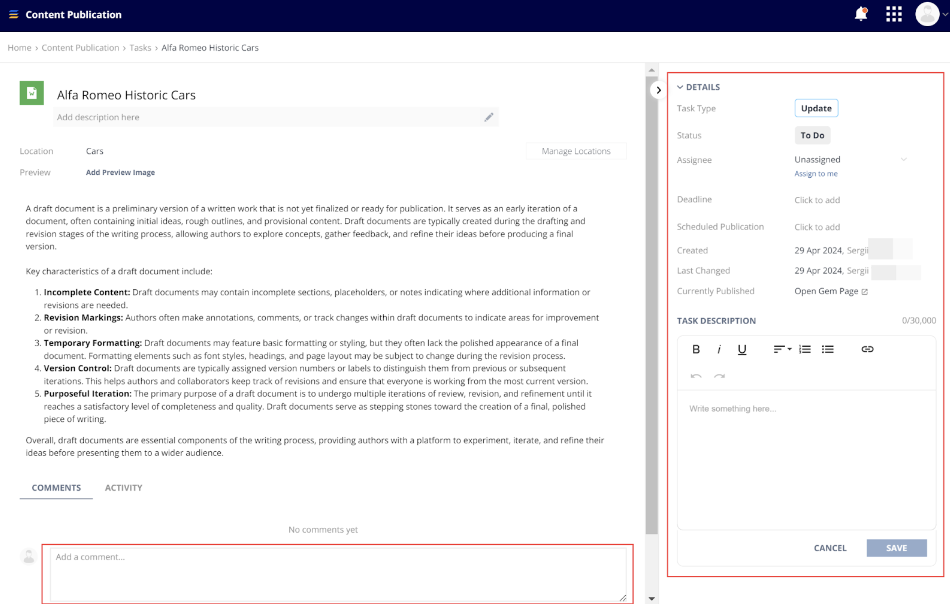950x604 pixels.
Task: Click the main content vertical scrollbar
Action: tap(652, 303)
